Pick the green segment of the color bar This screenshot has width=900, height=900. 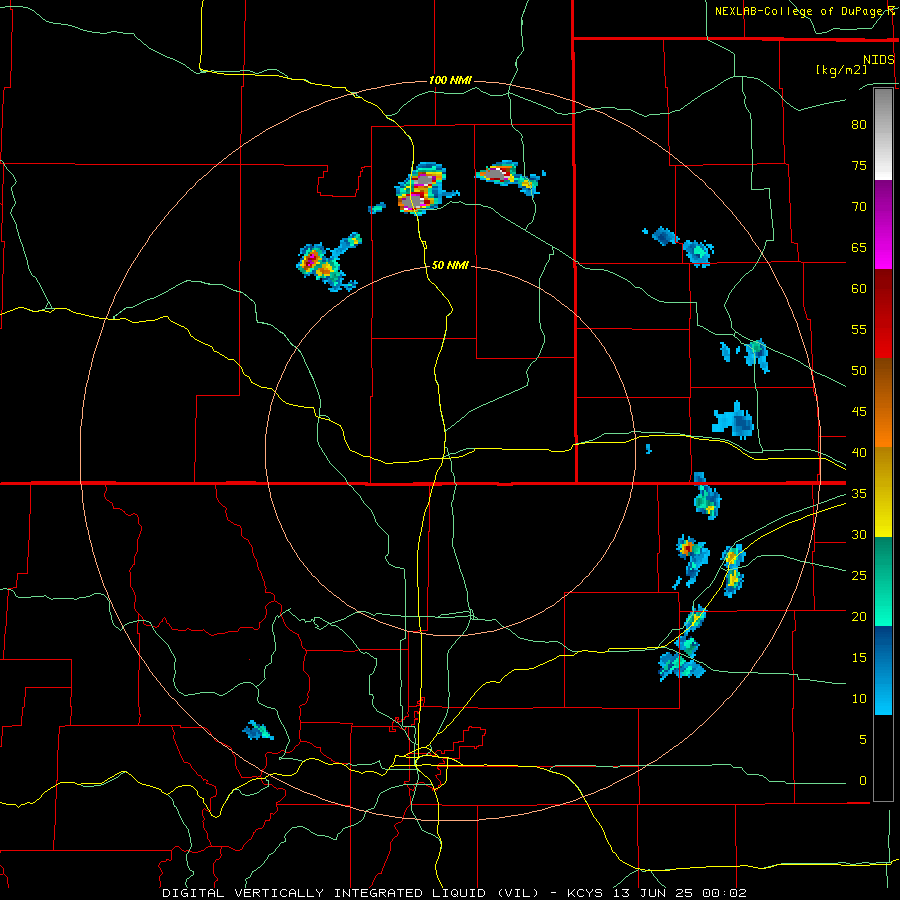point(883,581)
